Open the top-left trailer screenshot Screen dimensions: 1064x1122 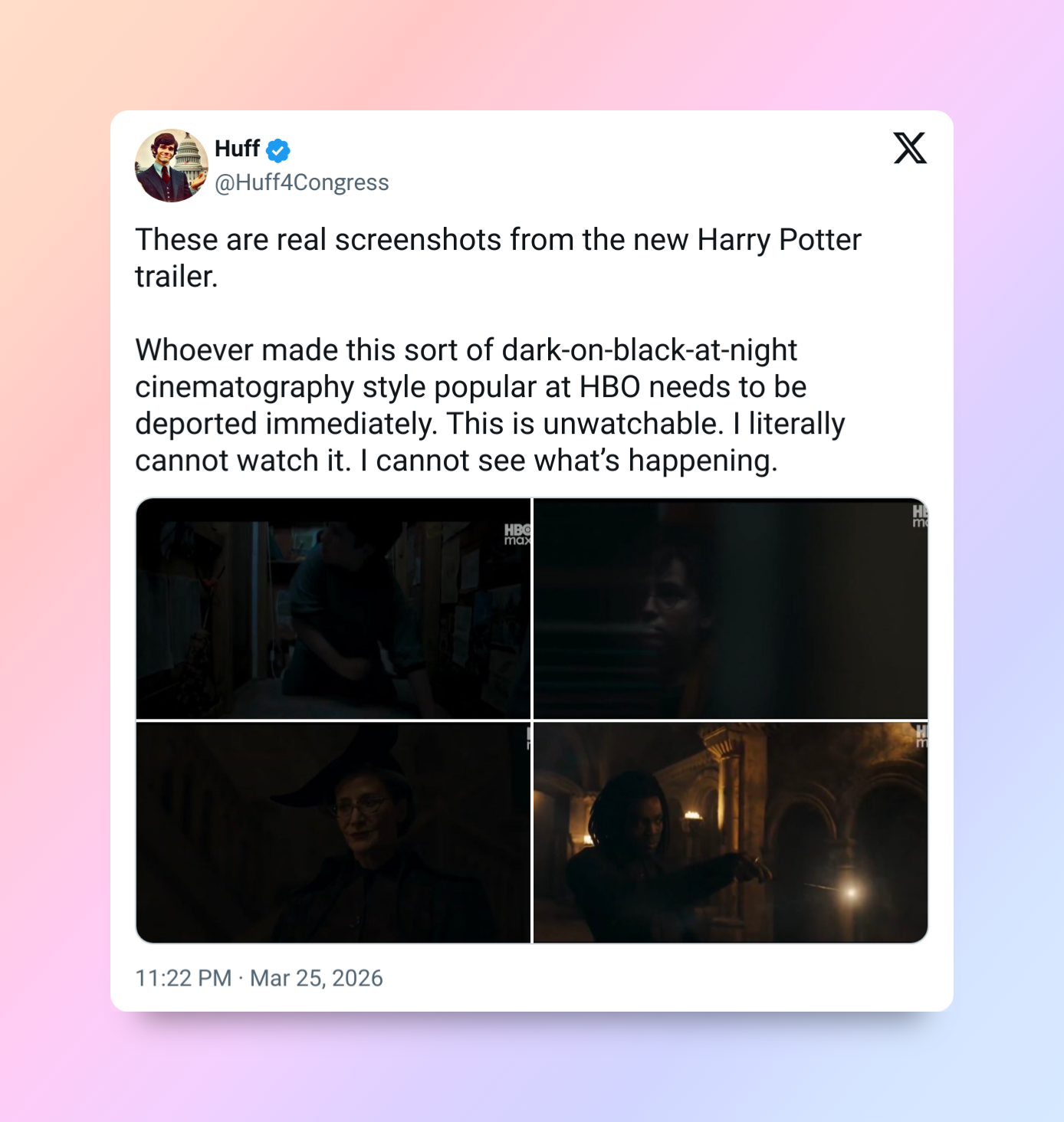click(333, 609)
